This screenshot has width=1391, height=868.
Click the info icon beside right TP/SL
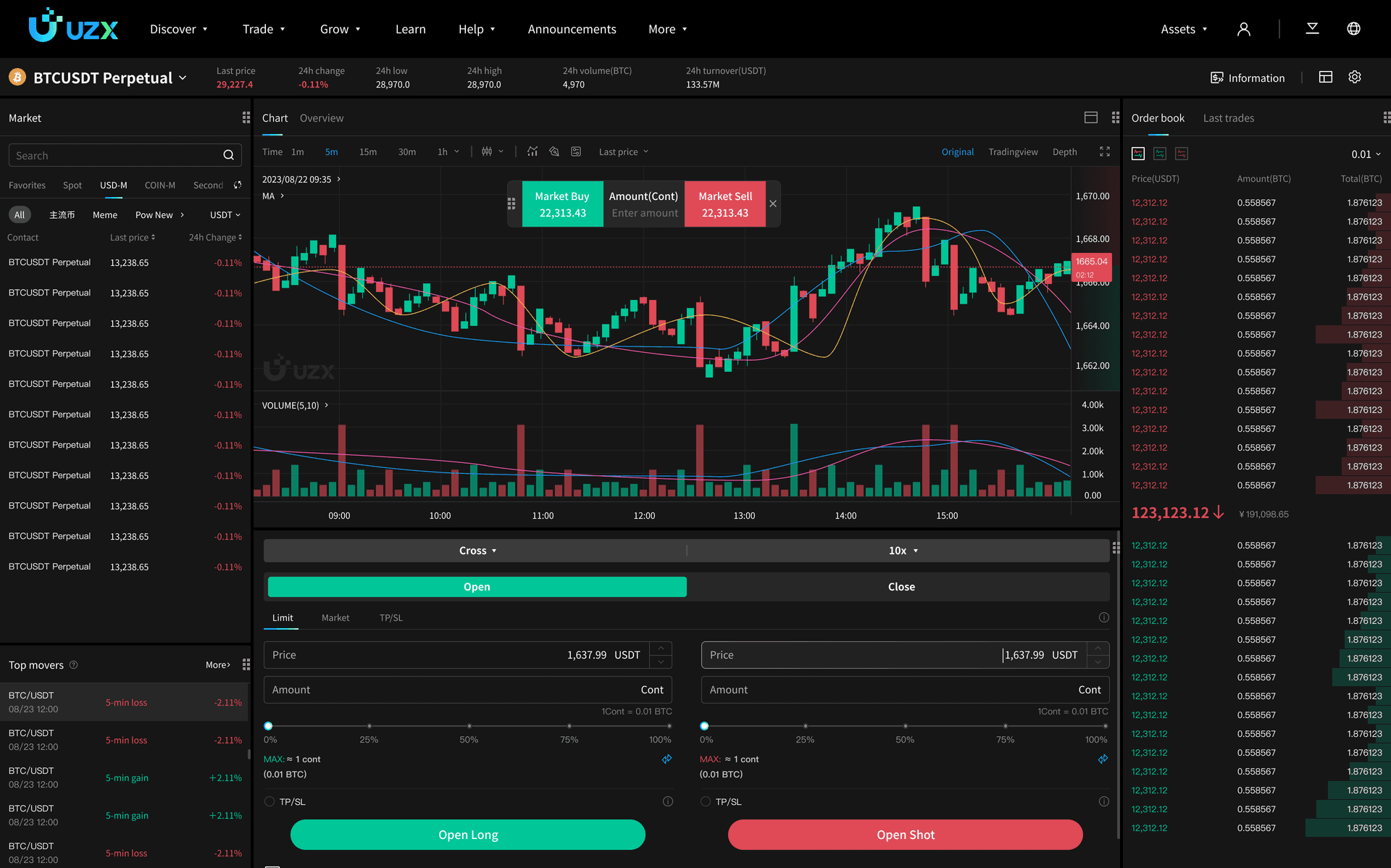click(x=1104, y=801)
